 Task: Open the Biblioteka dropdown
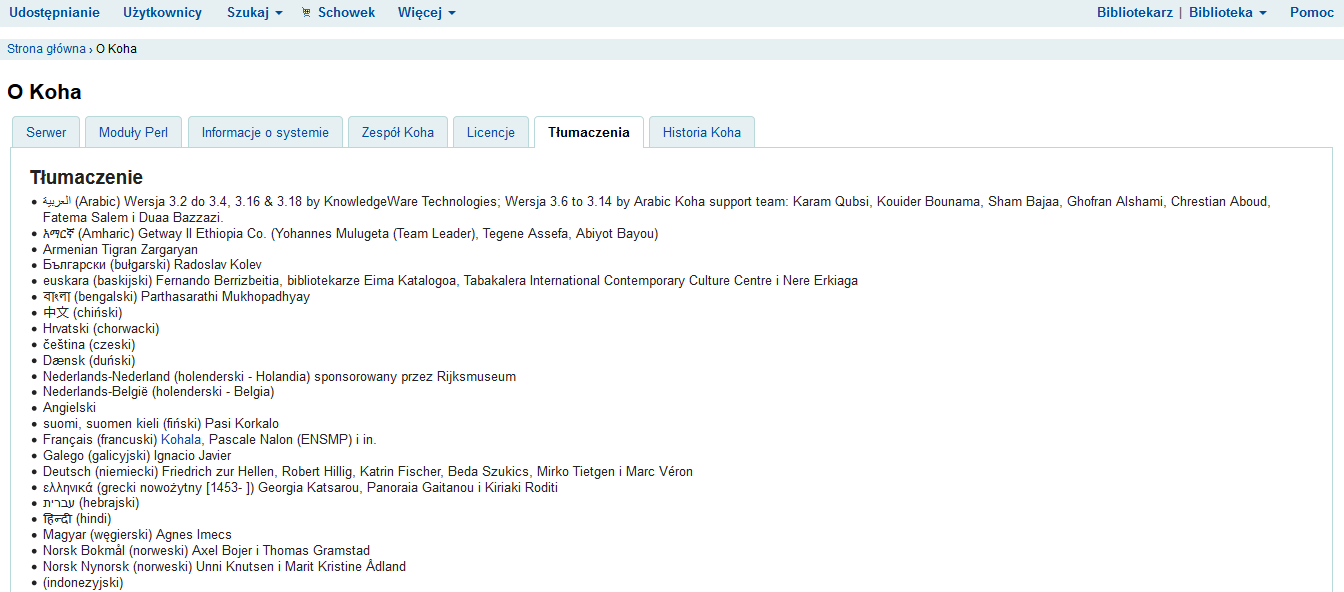1227,13
